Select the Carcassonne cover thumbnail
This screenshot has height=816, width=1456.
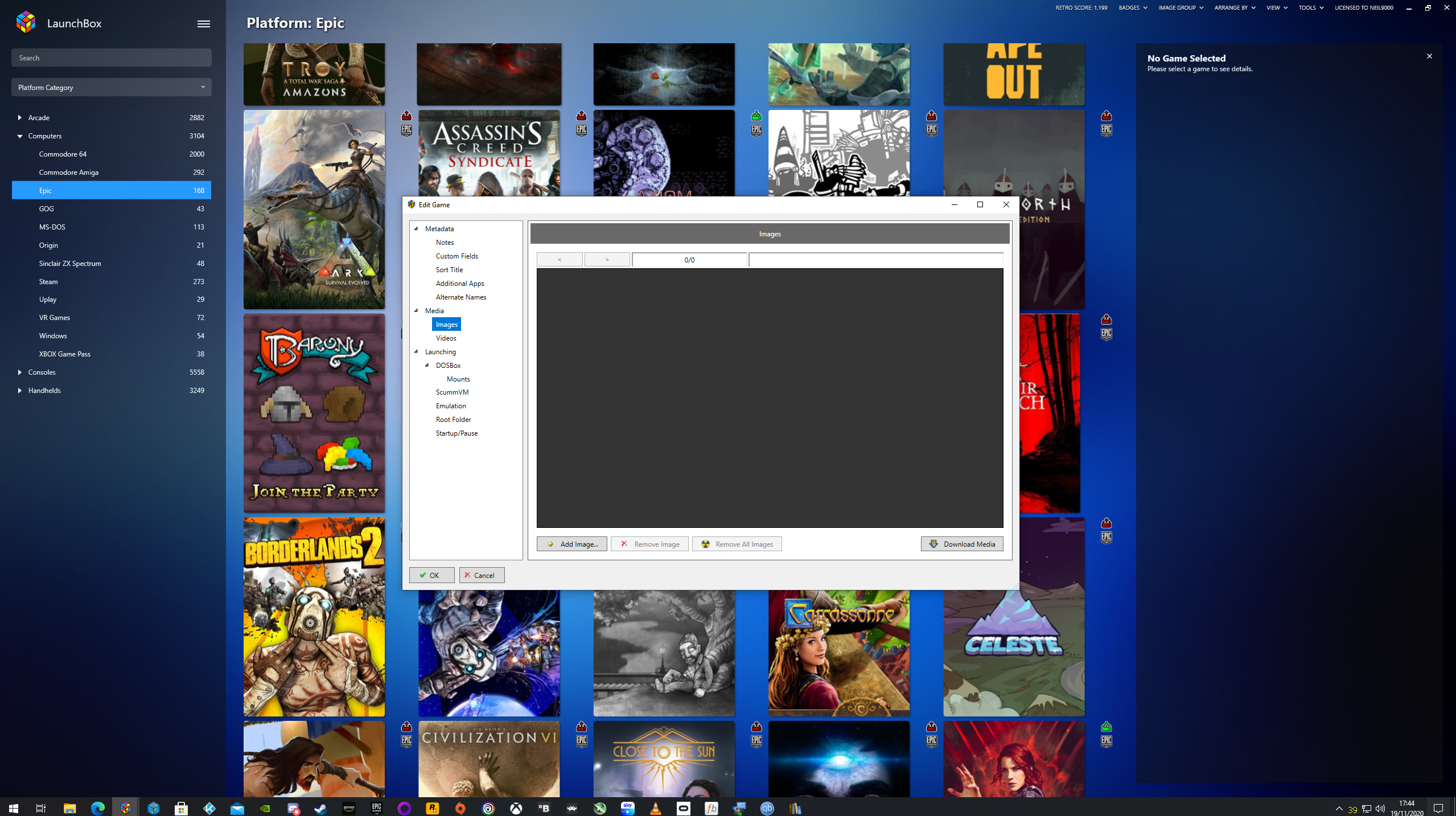pos(838,653)
